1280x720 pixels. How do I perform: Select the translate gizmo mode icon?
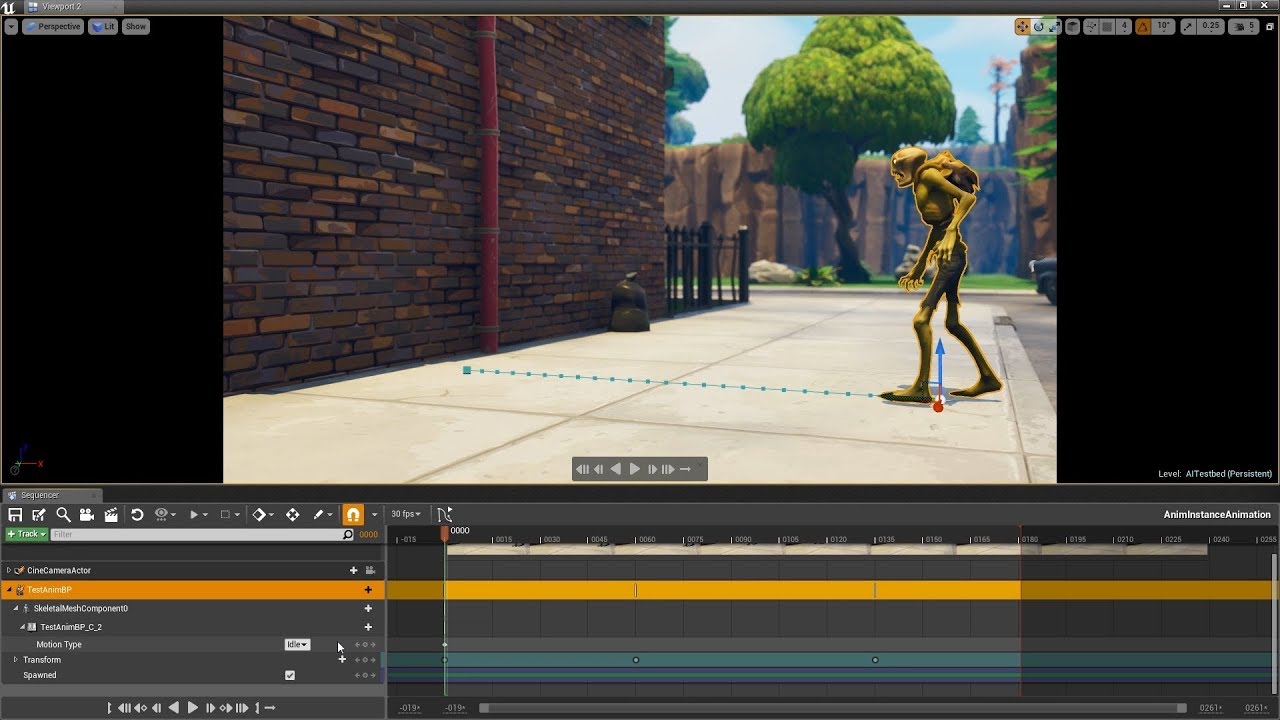coord(1023,27)
